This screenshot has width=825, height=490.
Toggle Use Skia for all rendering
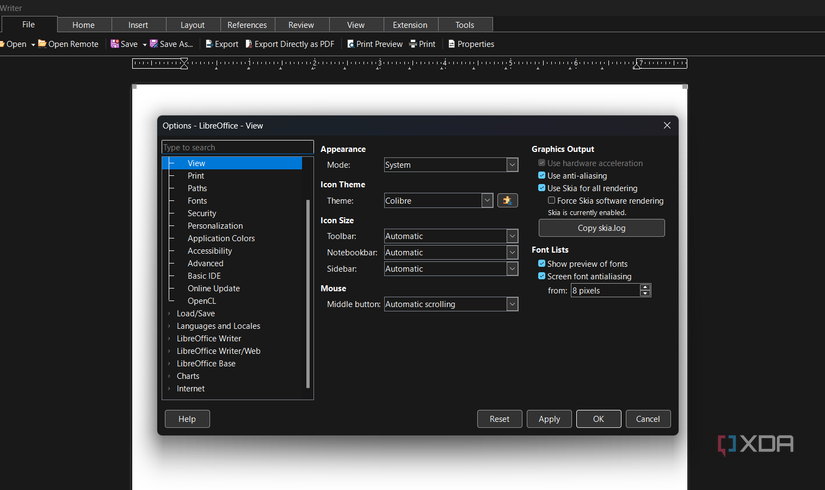(x=541, y=188)
